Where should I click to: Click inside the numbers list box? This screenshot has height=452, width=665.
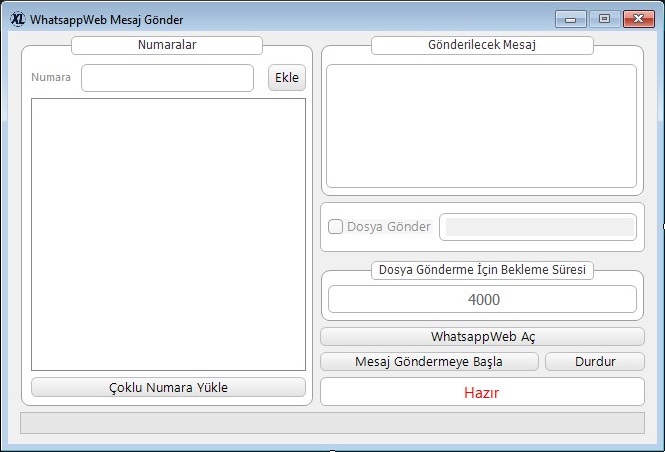(168, 234)
